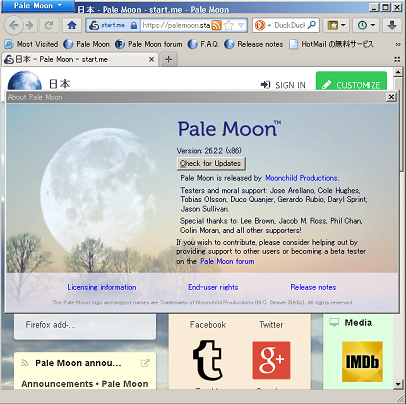Open the history button dropdown
406x404 pixels.
(366, 25)
